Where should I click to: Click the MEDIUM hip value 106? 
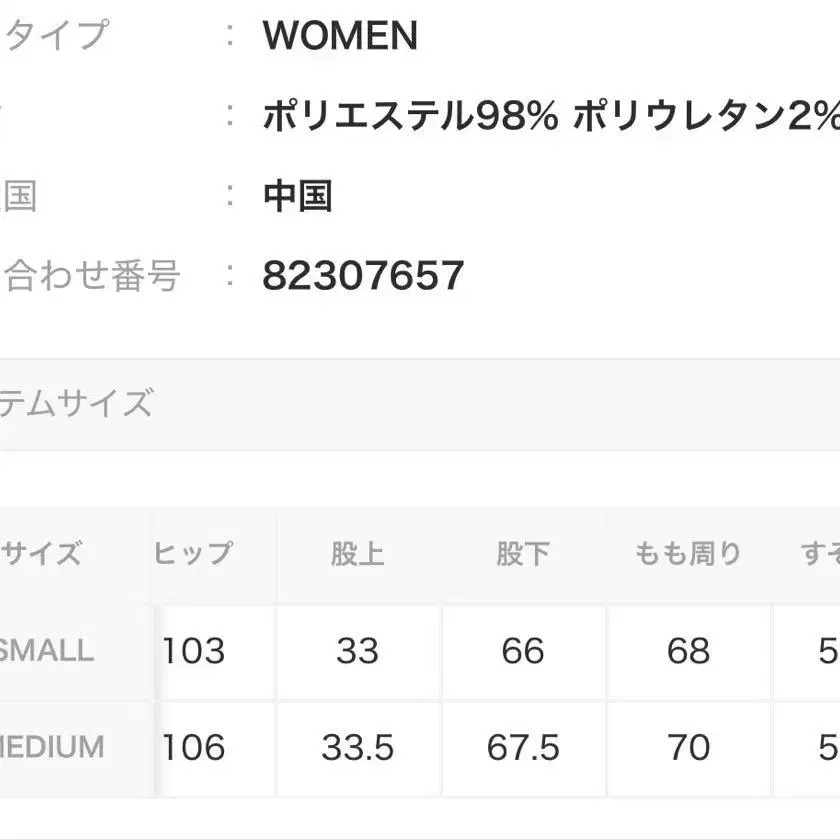click(x=193, y=746)
